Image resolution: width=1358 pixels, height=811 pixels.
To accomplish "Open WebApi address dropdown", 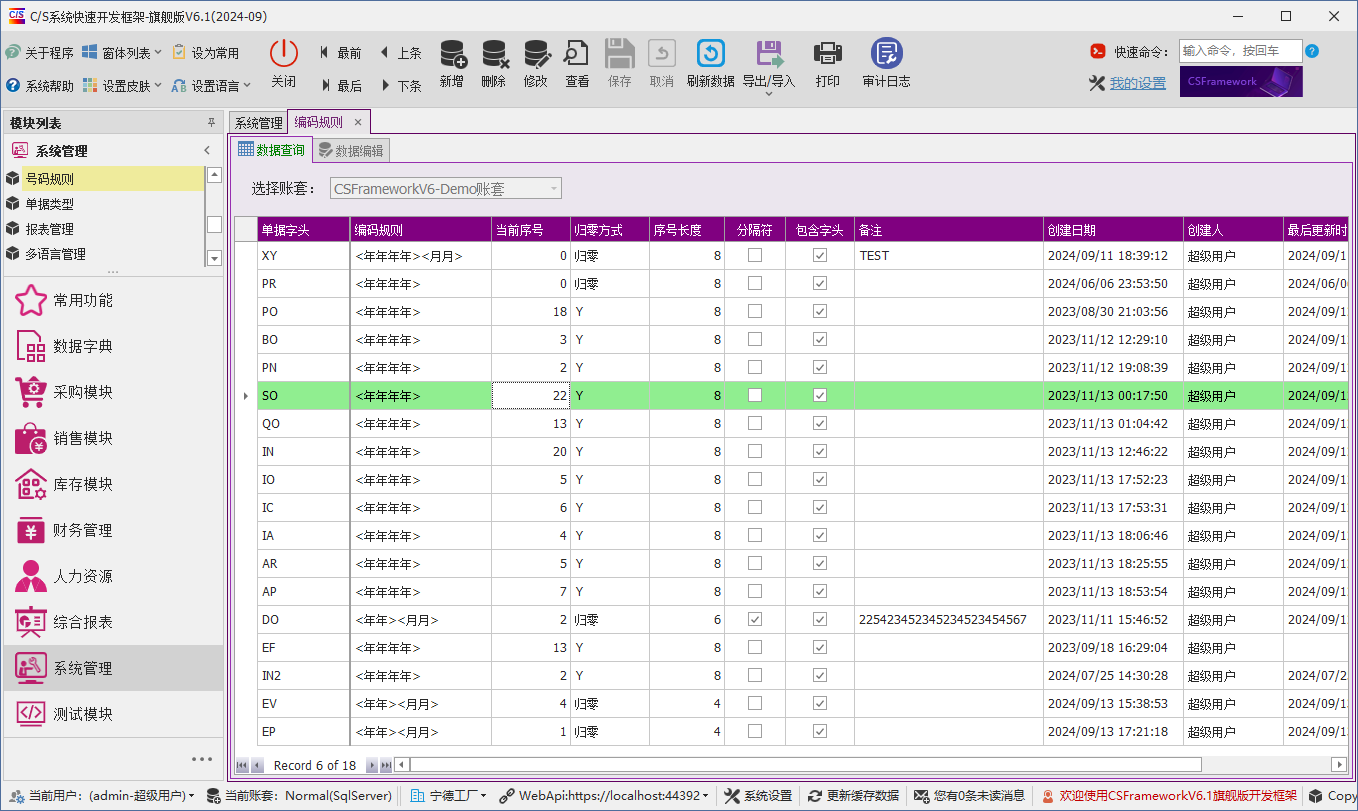I will (603, 796).
